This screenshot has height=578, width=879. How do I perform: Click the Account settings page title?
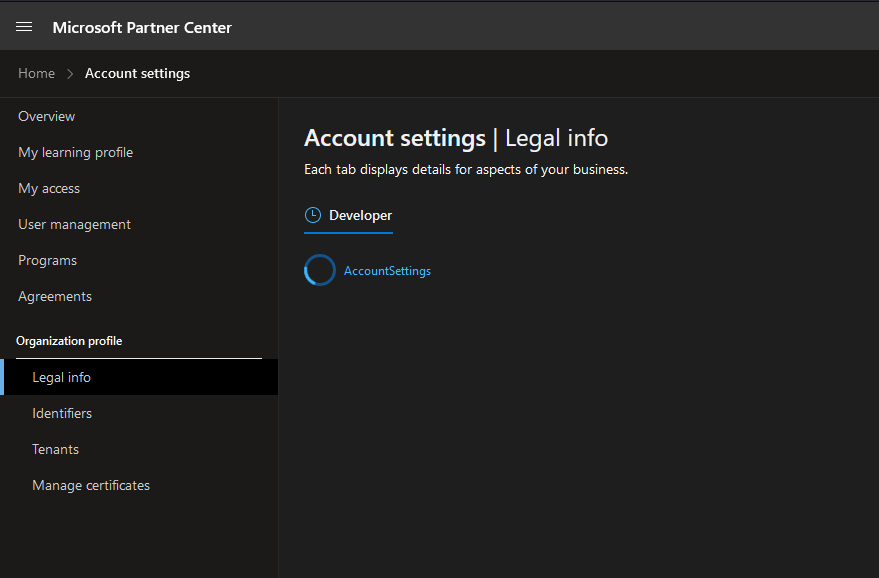(x=389, y=138)
